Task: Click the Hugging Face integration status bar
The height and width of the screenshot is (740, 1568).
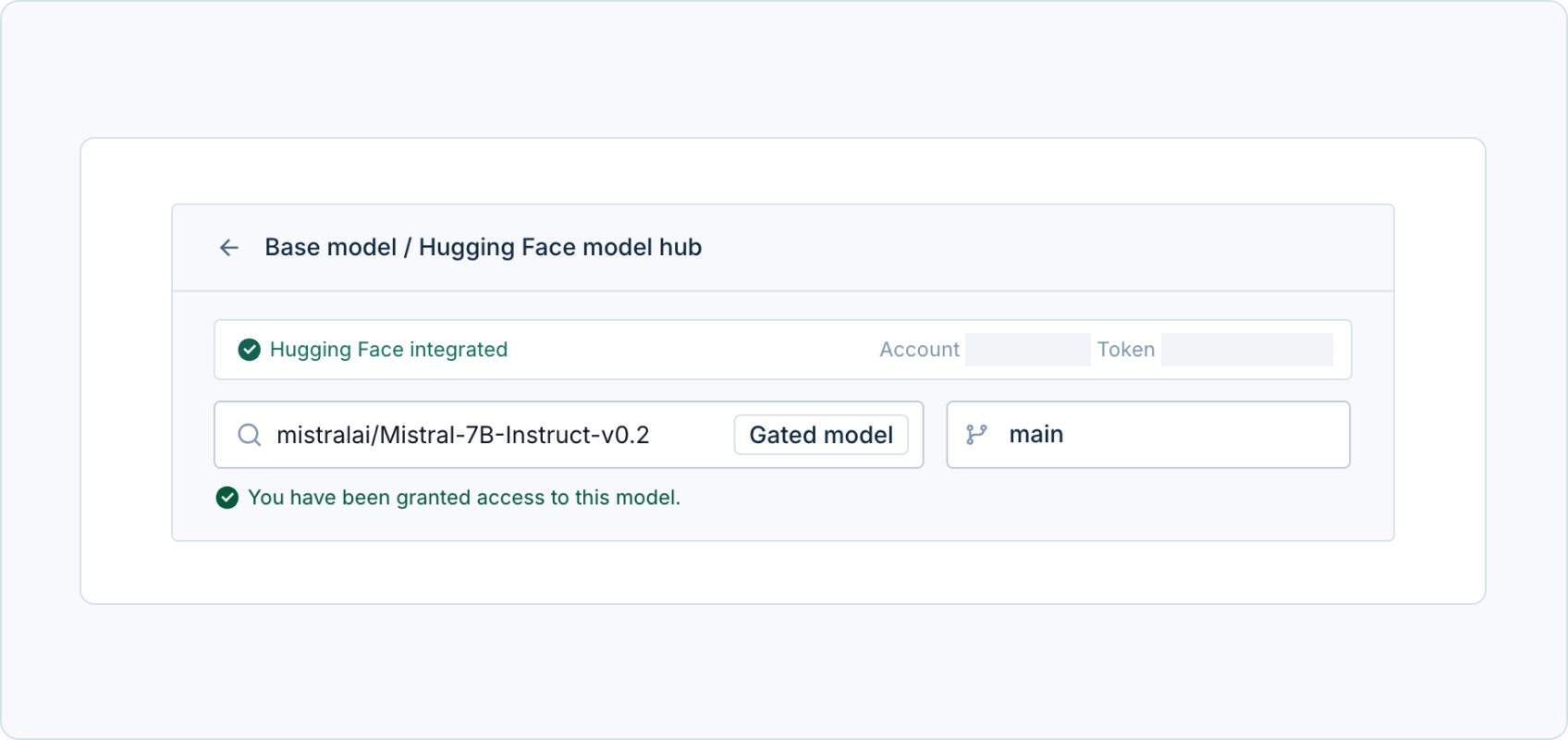Action: [783, 350]
